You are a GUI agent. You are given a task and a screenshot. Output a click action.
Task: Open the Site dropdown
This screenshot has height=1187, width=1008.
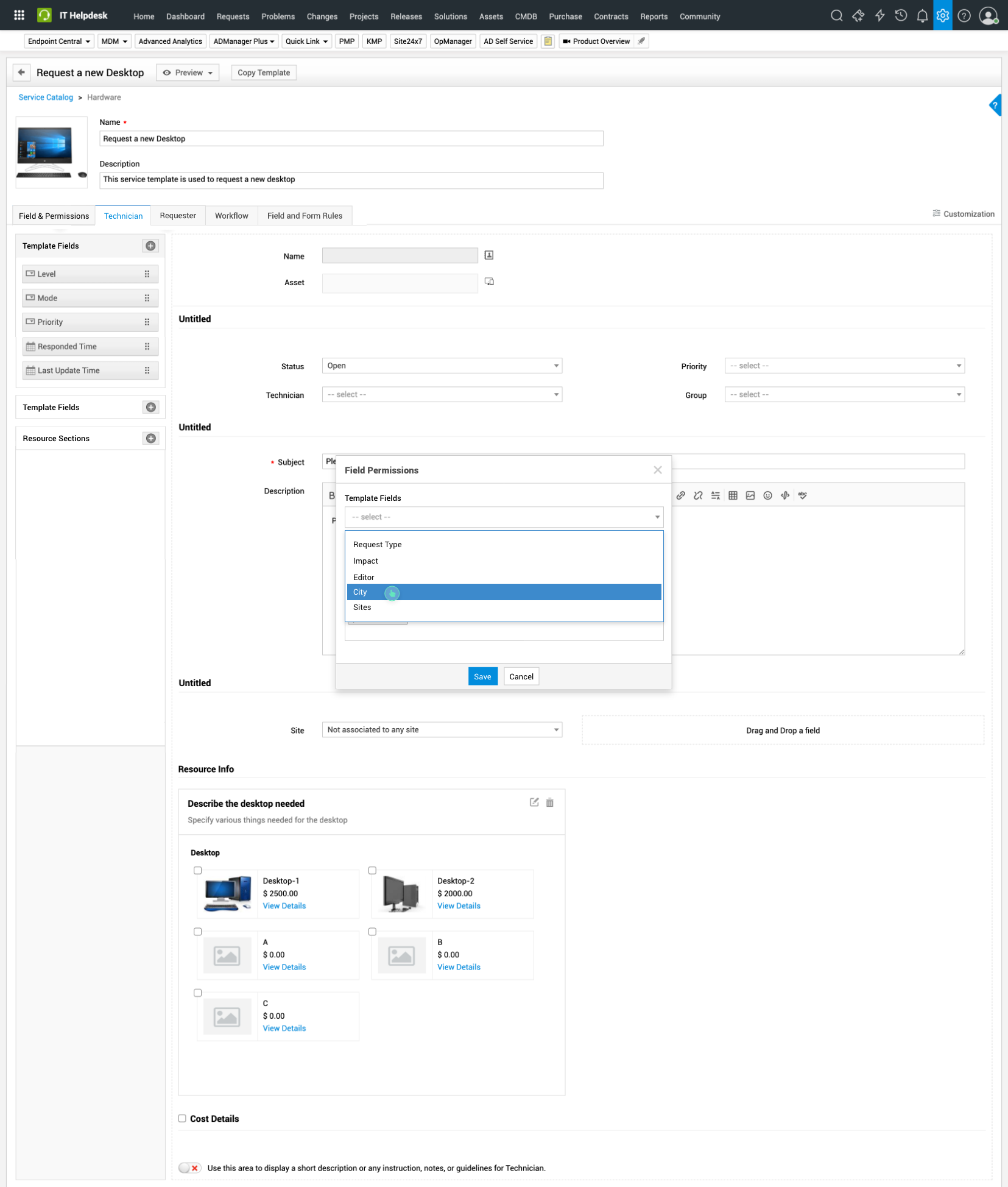(x=442, y=730)
